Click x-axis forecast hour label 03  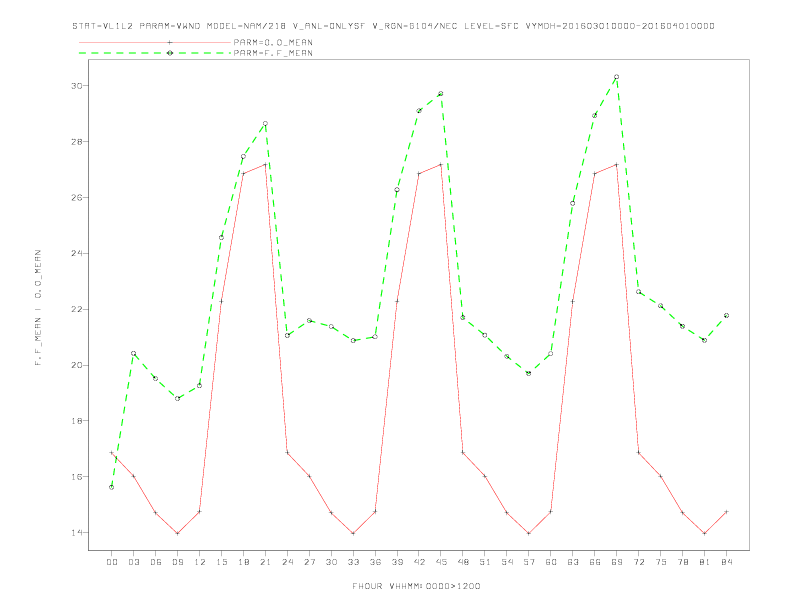pyautogui.click(x=133, y=562)
